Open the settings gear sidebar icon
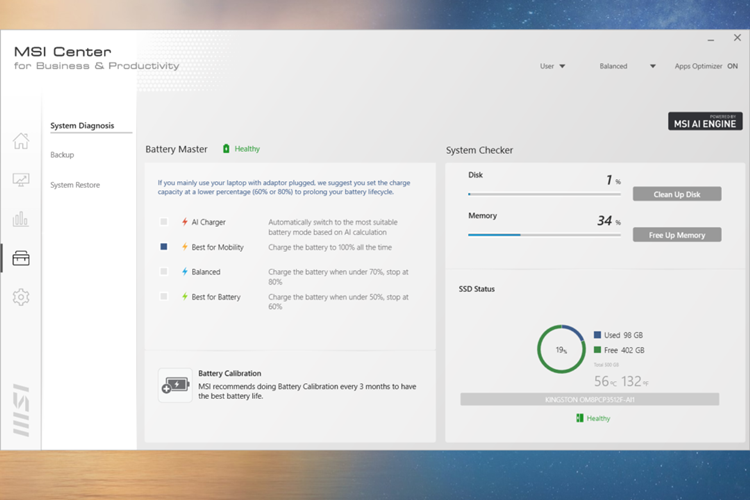This screenshot has height=500, width=750. click(21, 297)
